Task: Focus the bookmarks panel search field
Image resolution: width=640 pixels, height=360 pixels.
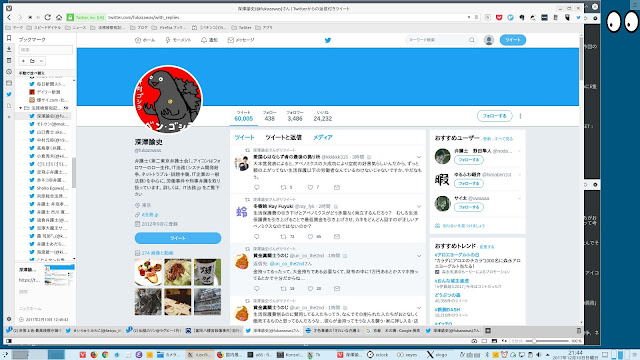Action: (x=45, y=50)
